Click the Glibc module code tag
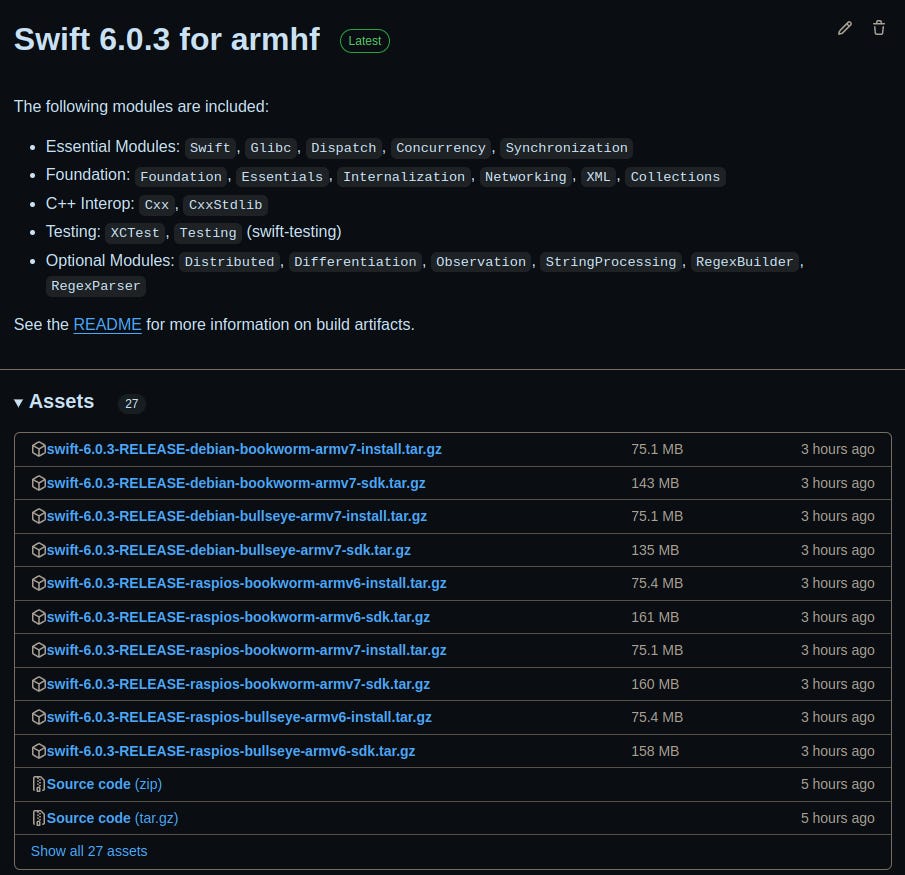The width and height of the screenshot is (905, 875). [271, 148]
